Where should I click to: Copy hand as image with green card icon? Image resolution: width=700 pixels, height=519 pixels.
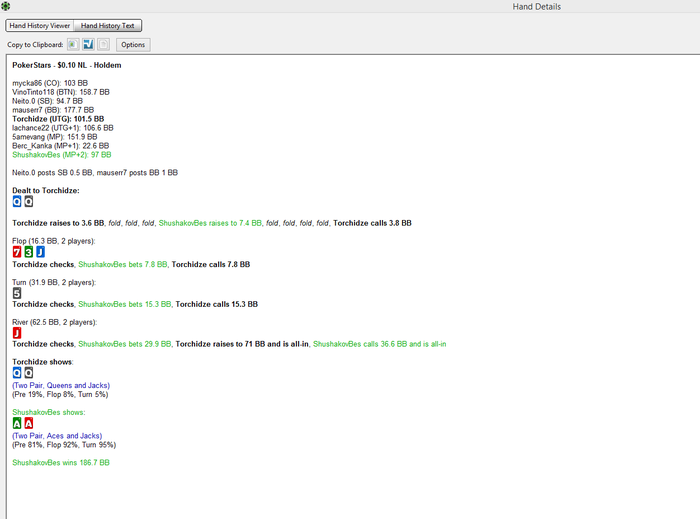tap(73, 45)
